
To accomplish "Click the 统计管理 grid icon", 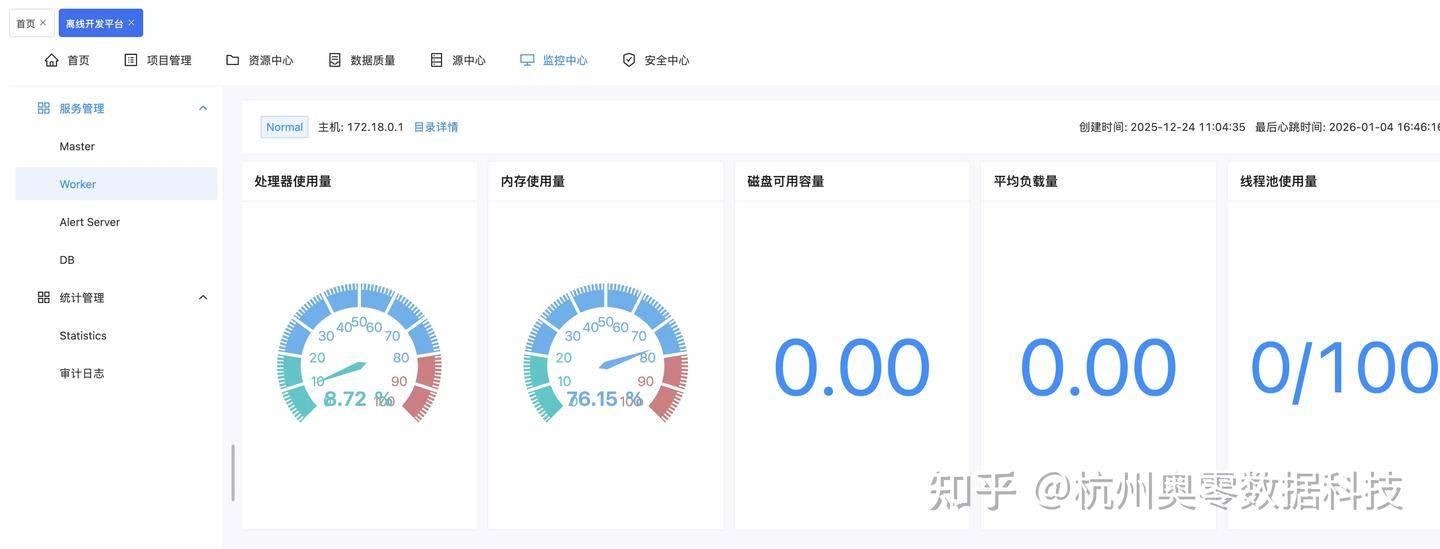I will [44, 298].
